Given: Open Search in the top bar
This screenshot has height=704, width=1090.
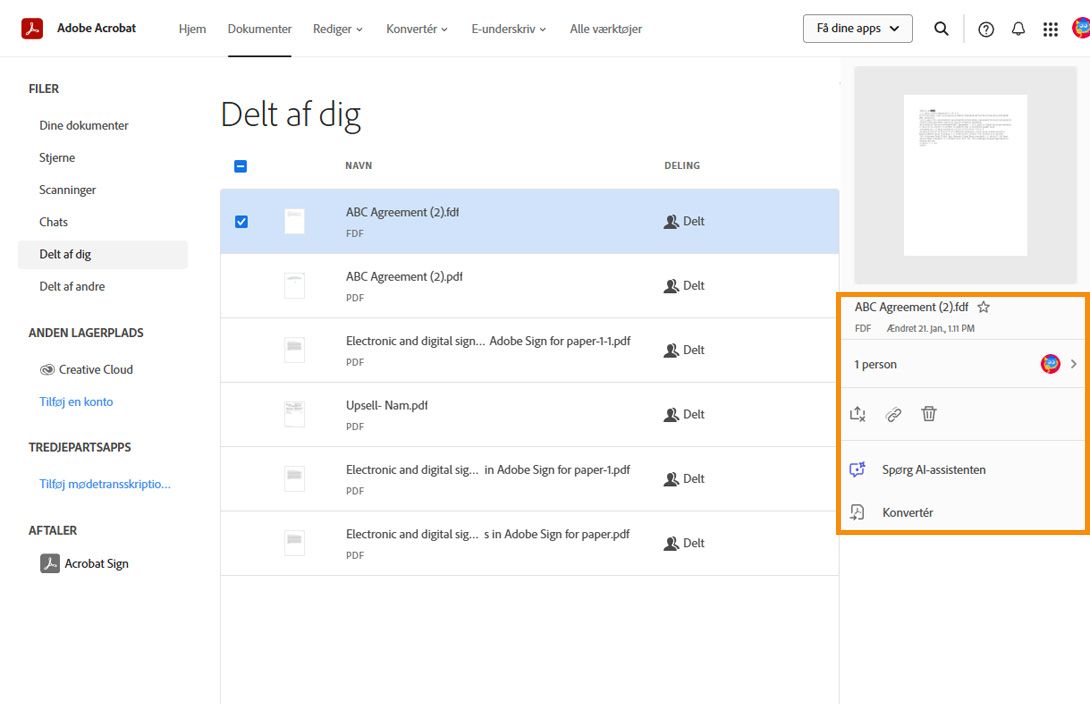Looking at the screenshot, I should [941, 29].
